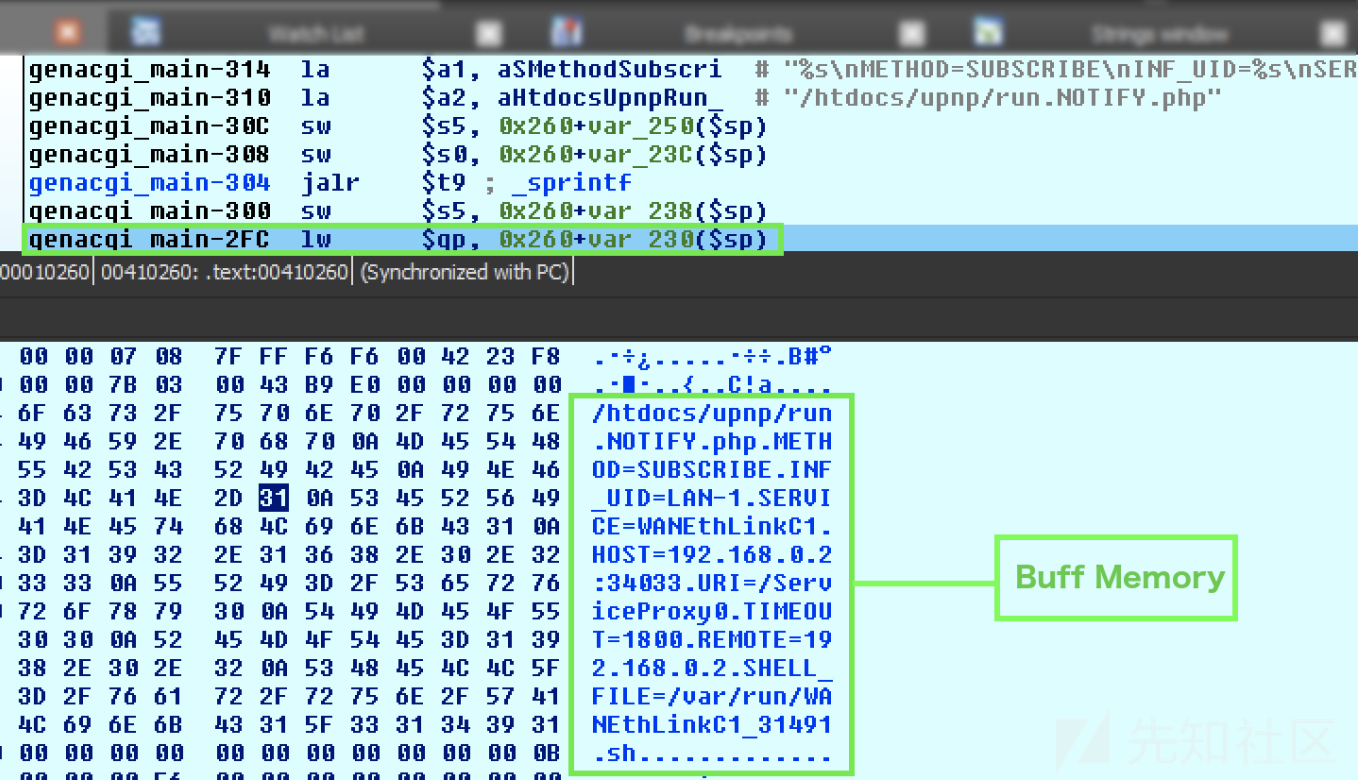This screenshot has height=780, width=1358.
Task: Click hex bytes 49 46 59 2E in the hex dump
Action: point(100,441)
